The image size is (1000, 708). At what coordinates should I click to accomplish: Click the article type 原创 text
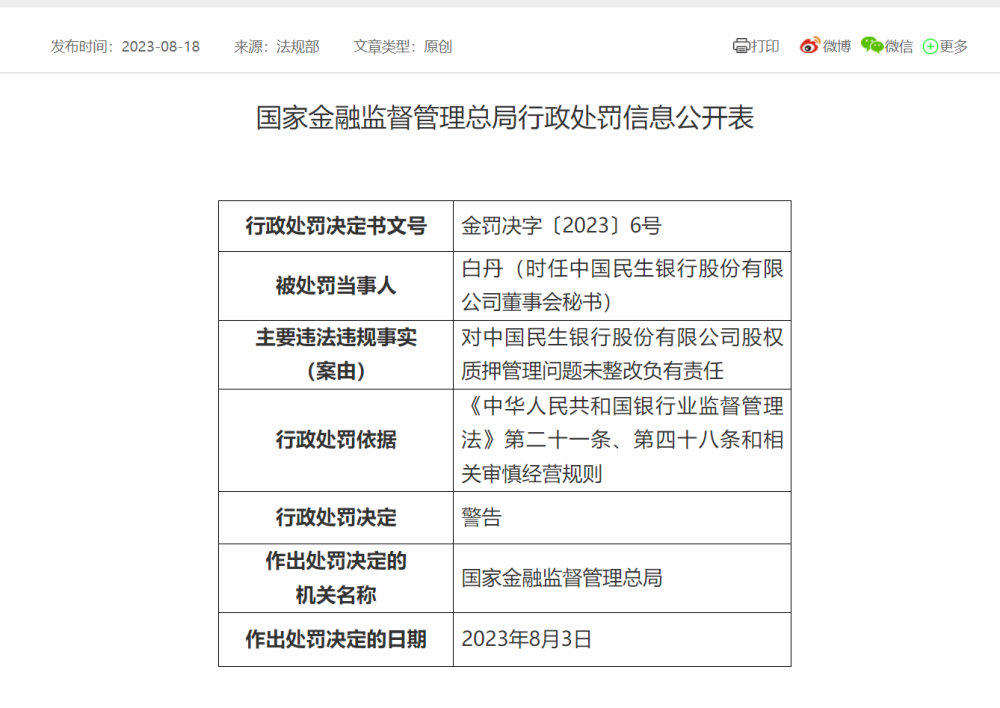437,46
